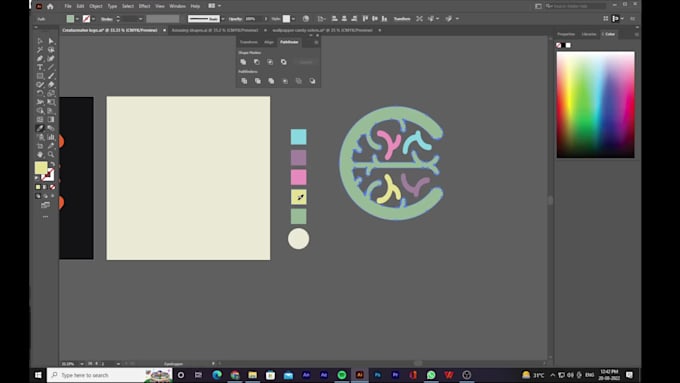Apply the Minus Back pathfinder
The width and height of the screenshot is (680, 383).
click(x=312, y=81)
